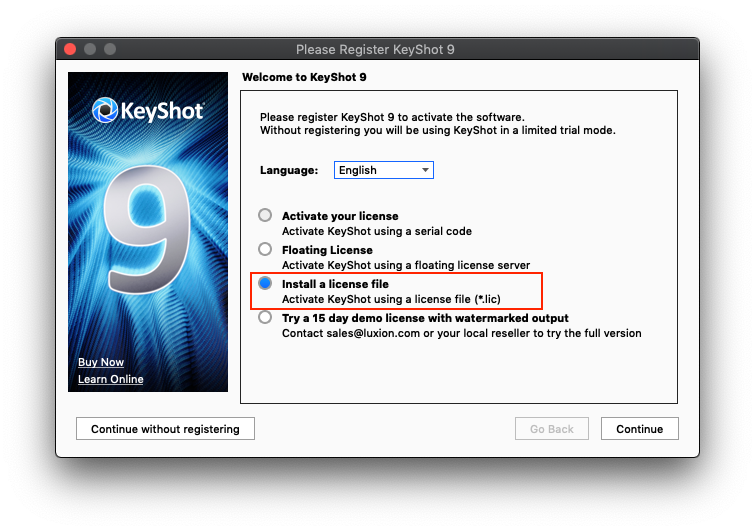
Task: Click the KeyShot logo icon
Action: click(x=105, y=109)
